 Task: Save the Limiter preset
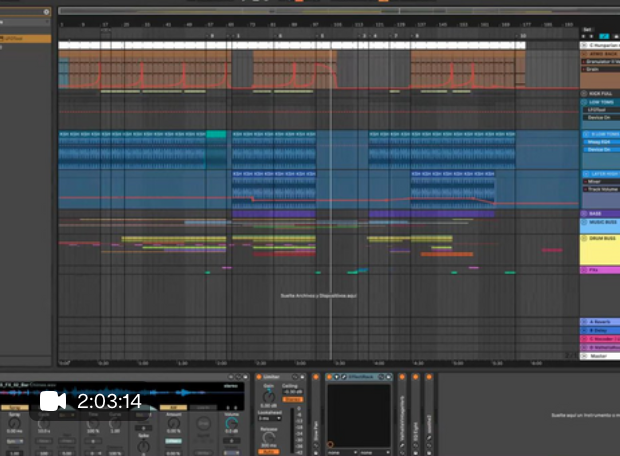302,377
